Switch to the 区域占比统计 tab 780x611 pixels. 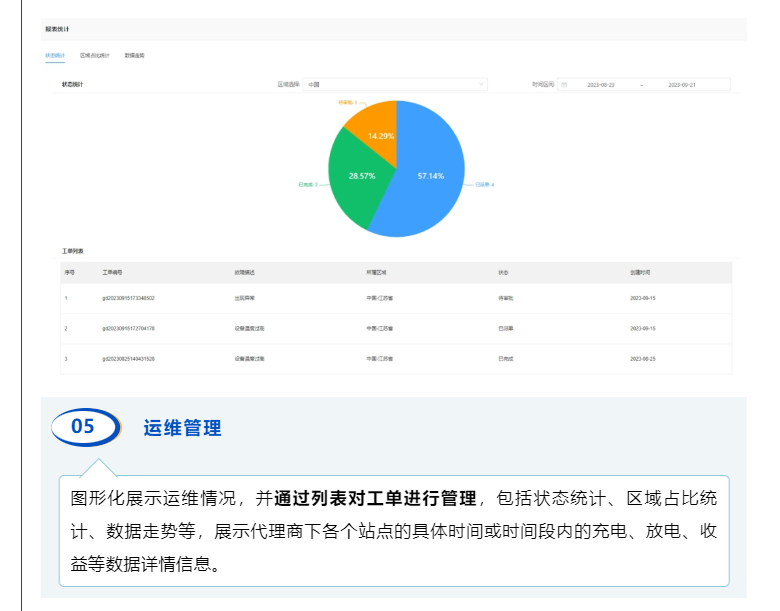(x=95, y=55)
